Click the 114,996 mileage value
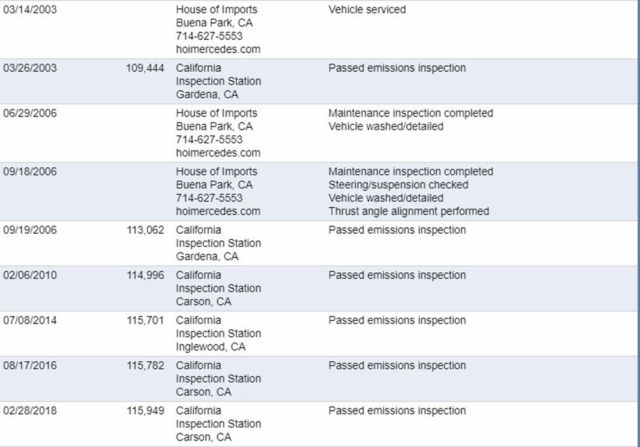The height and width of the screenshot is (447, 640). (x=145, y=275)
